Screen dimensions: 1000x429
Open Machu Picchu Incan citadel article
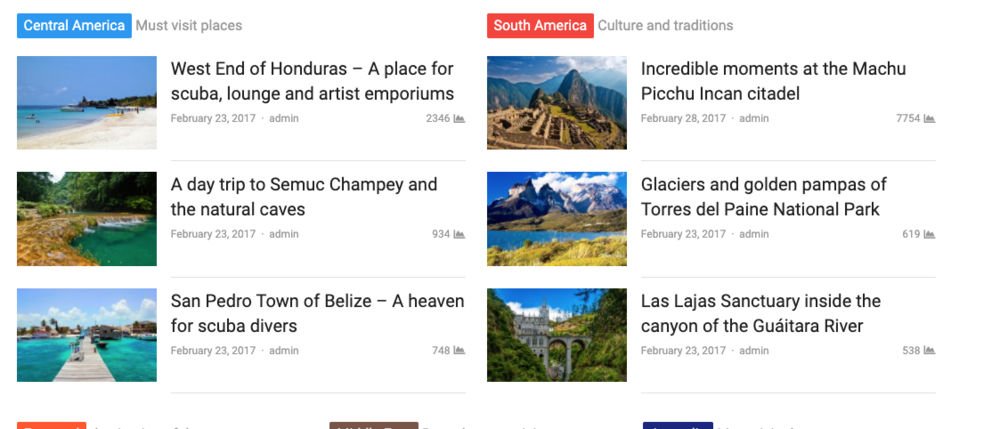774,81
